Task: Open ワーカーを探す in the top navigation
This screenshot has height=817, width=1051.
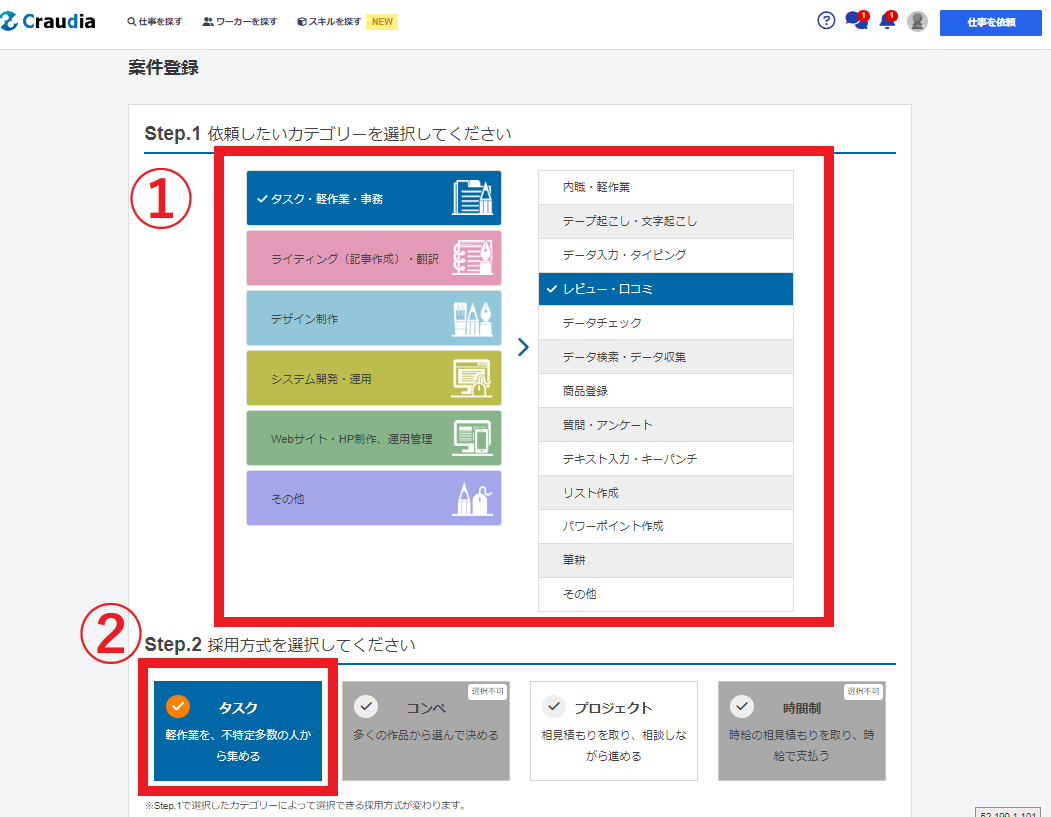Action: pos(240,22)
